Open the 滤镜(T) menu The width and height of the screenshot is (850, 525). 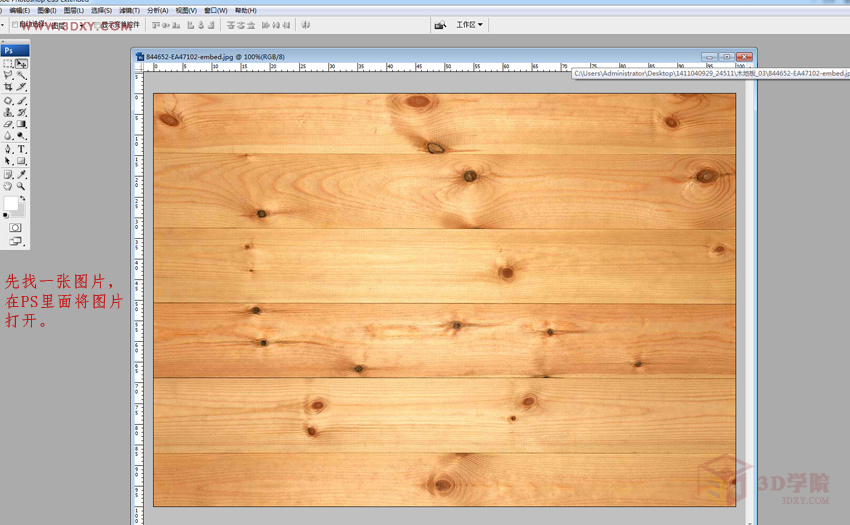[x=129, y=10]
